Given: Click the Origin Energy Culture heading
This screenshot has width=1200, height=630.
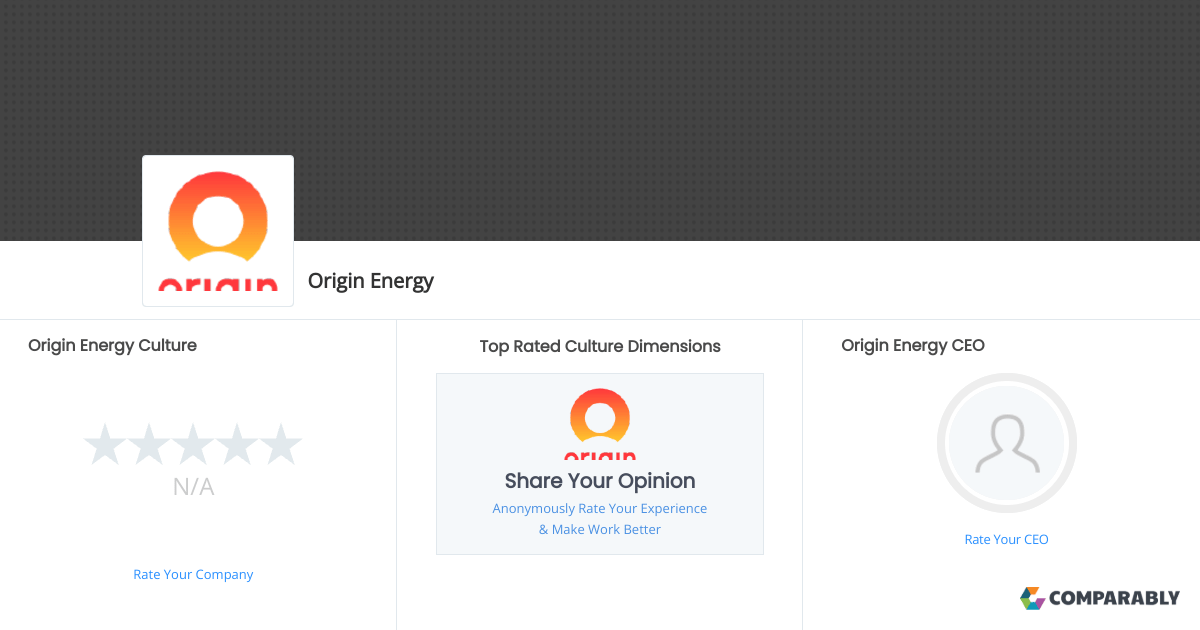Looking at the screenshot, I should 112,345.
